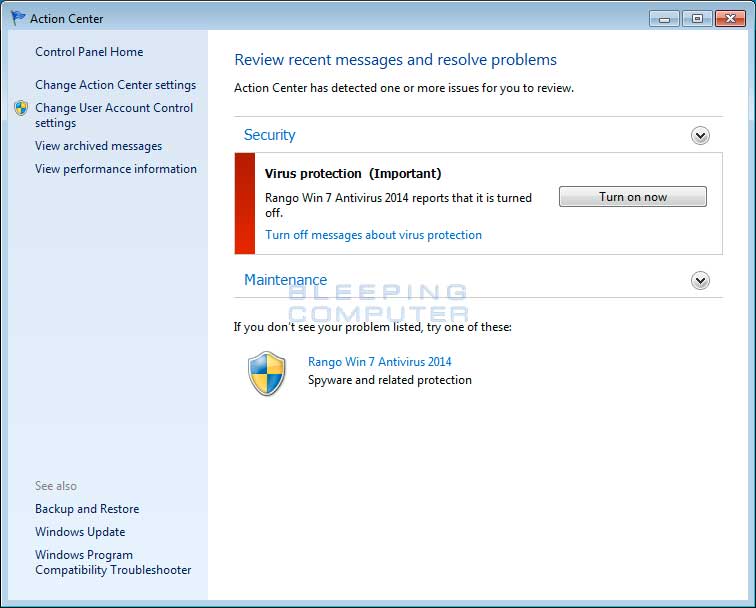
Task: Open Change User Account Control settings
Action: pos(114,115)
